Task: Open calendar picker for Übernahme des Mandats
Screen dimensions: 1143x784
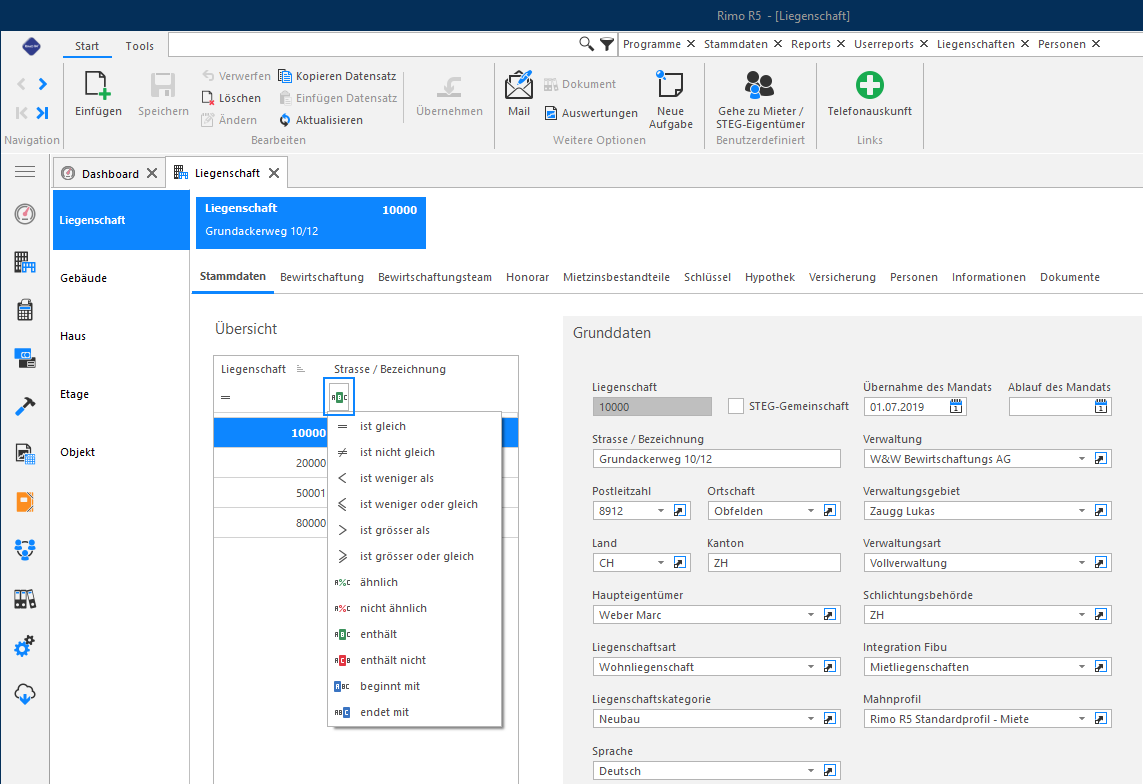Action: [956, 407]
